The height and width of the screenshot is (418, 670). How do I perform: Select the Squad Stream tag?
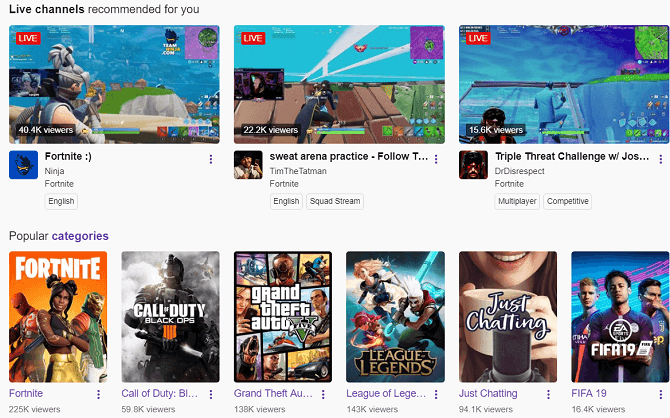335,201
